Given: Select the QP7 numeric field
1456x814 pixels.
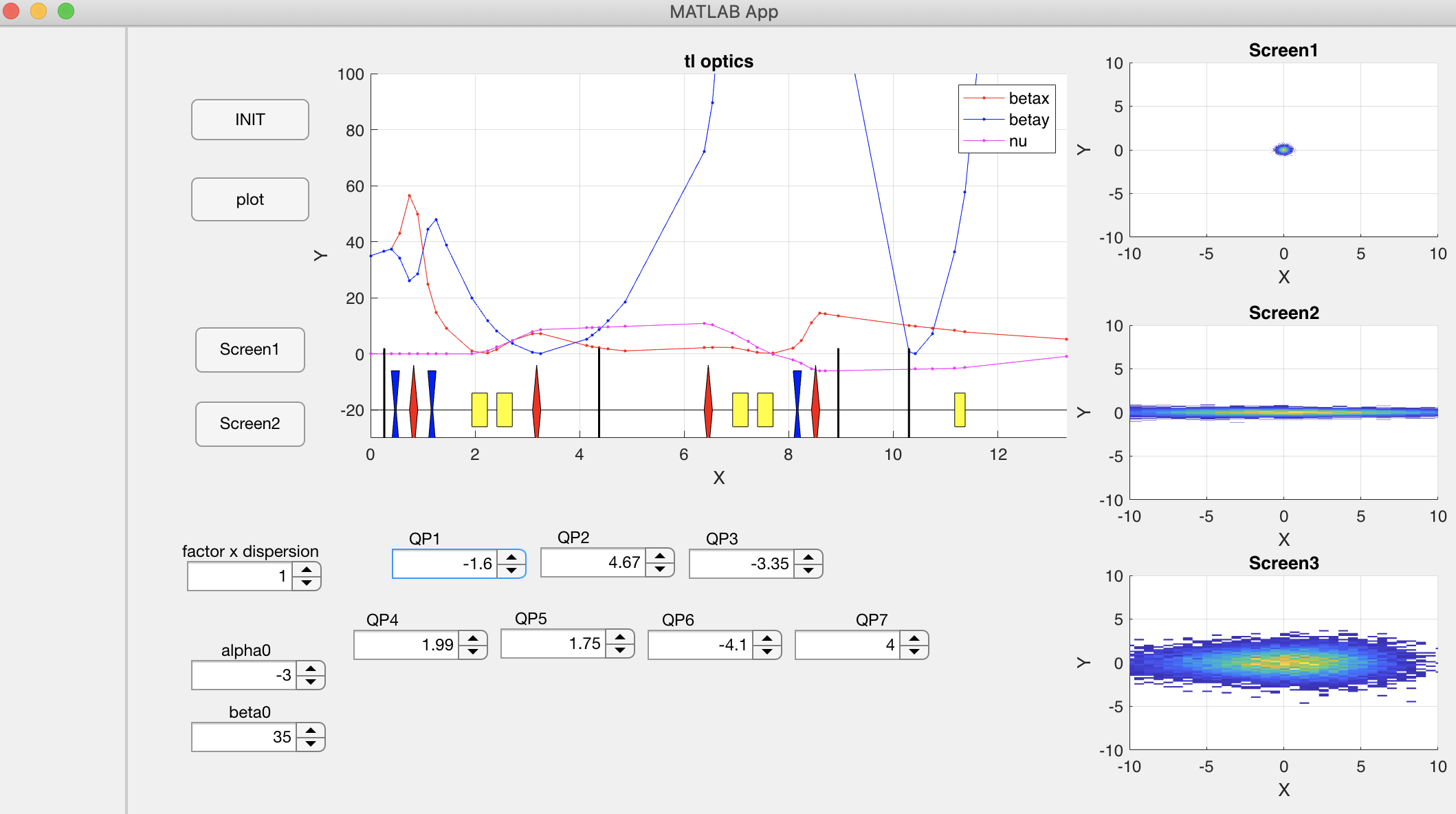Looking at the screenshot, I should 847,645.
